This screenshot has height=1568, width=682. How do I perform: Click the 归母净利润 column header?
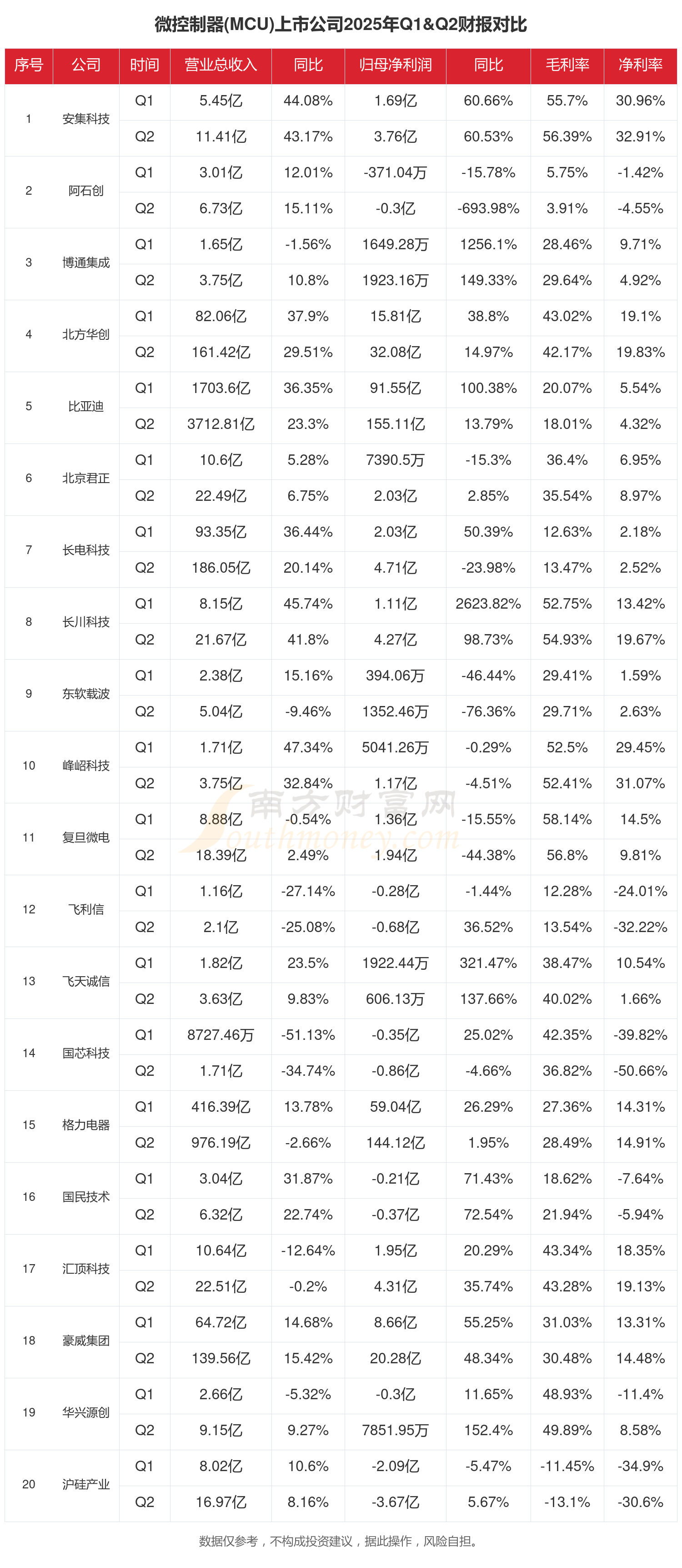point(395,65)
